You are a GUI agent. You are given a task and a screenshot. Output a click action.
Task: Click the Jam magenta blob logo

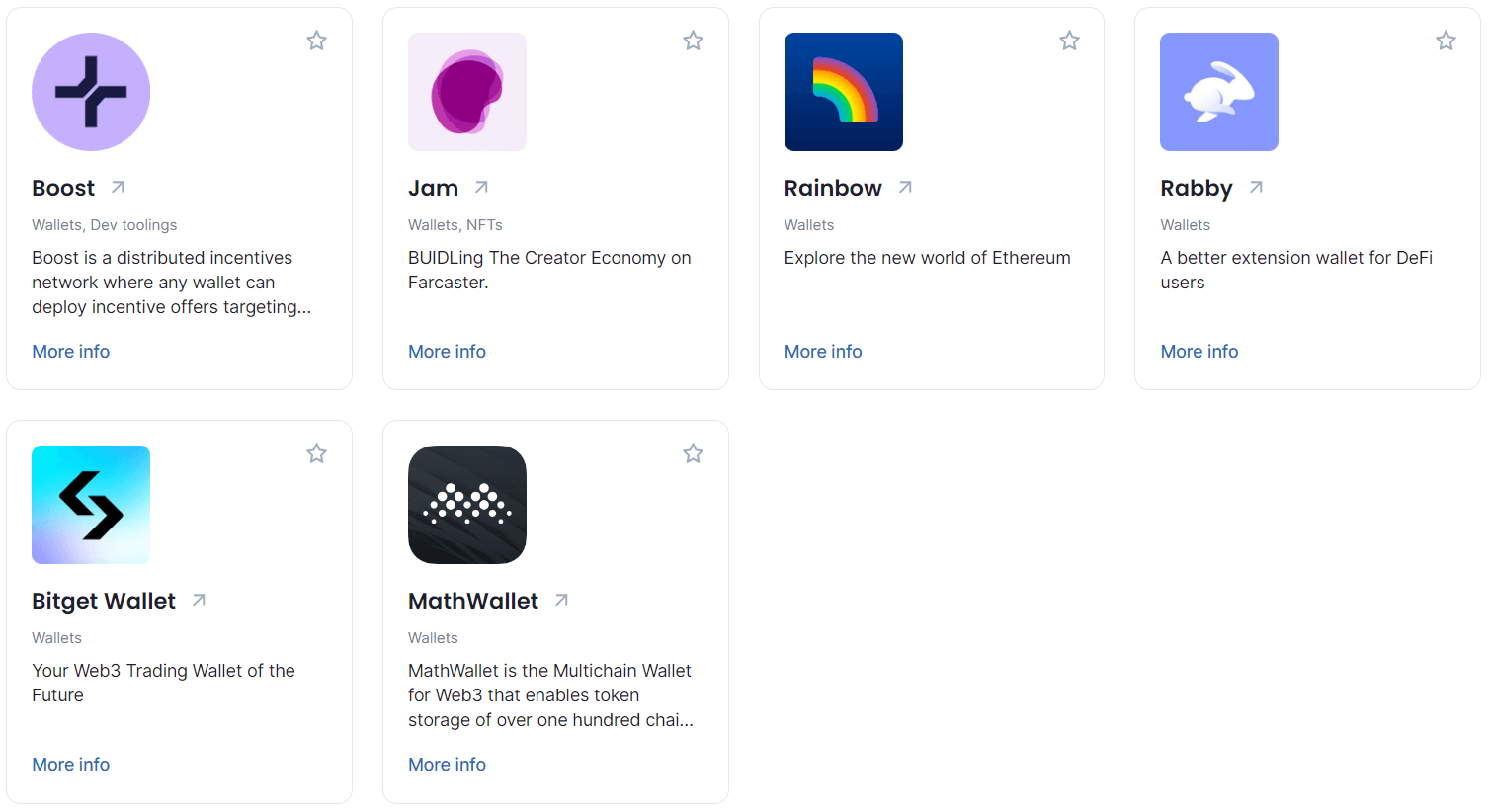[467, 92]
